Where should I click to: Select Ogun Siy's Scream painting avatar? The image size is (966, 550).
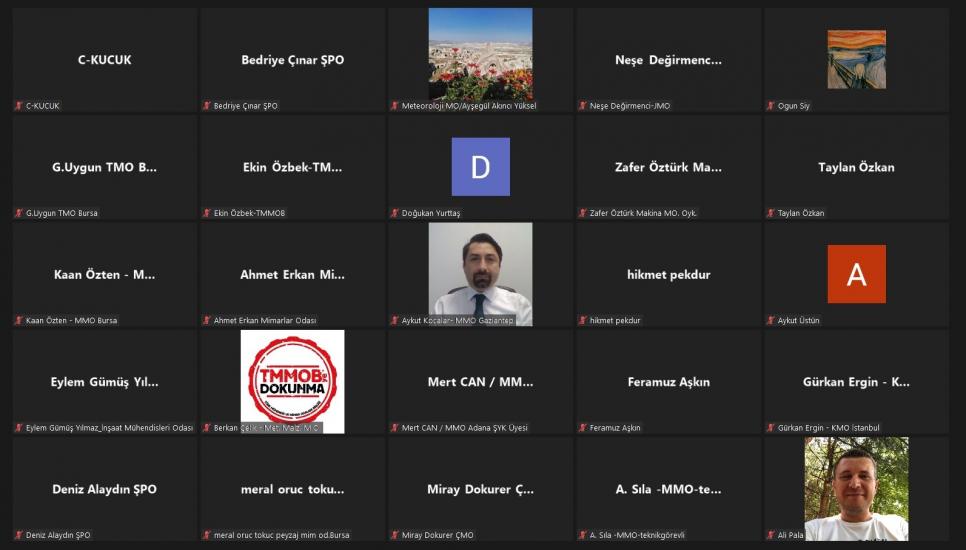pos(856,59)
